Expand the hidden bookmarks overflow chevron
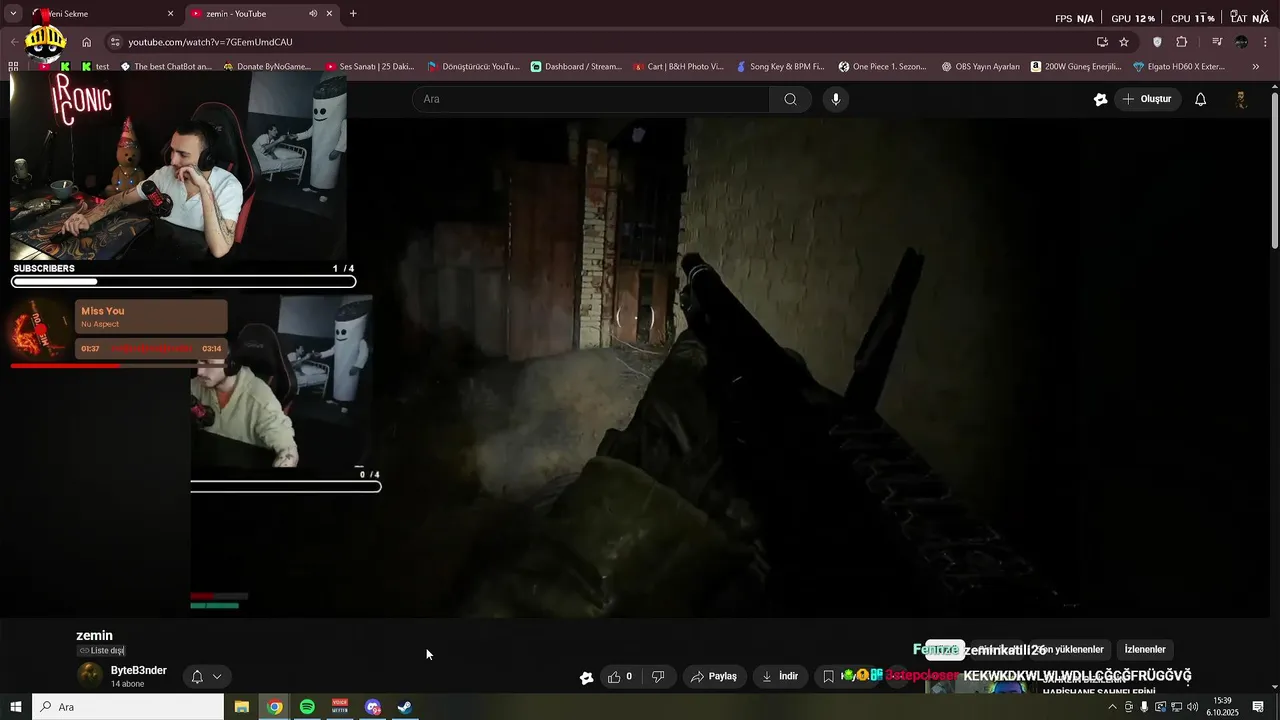 pos(1256,67)
